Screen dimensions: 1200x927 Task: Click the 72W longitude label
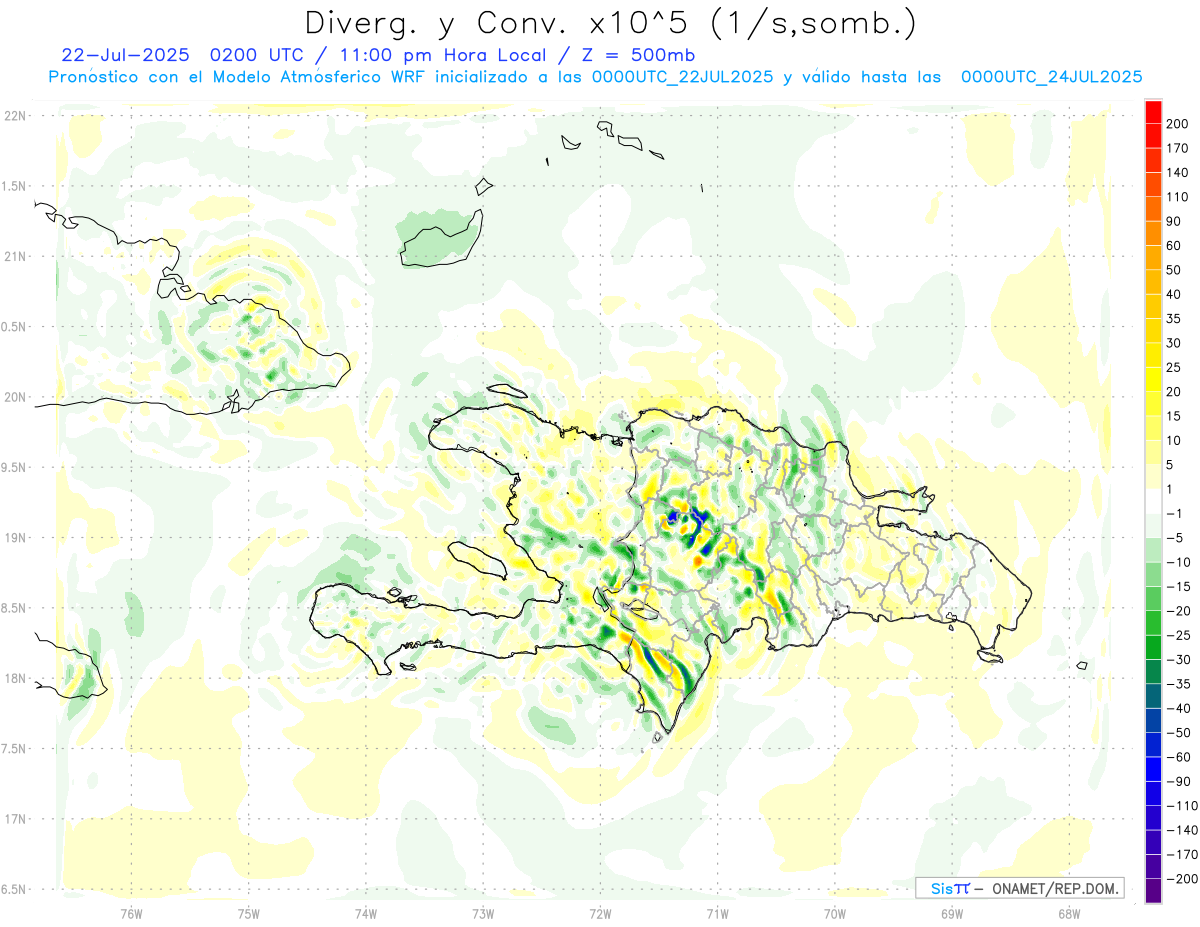[600, 913]
